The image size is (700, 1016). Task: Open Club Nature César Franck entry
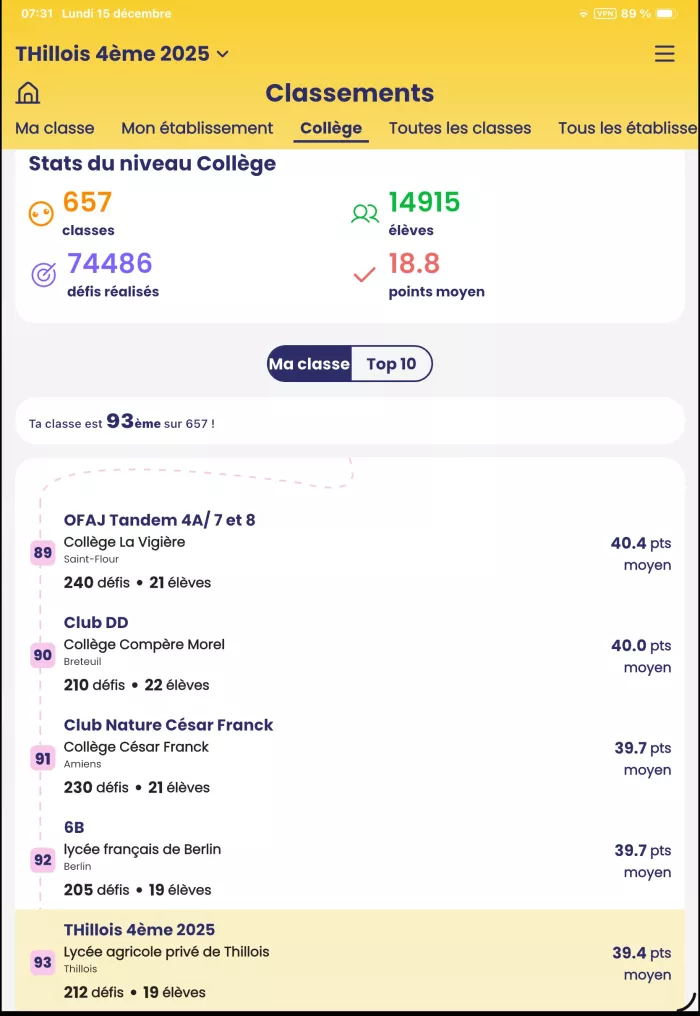168,725
